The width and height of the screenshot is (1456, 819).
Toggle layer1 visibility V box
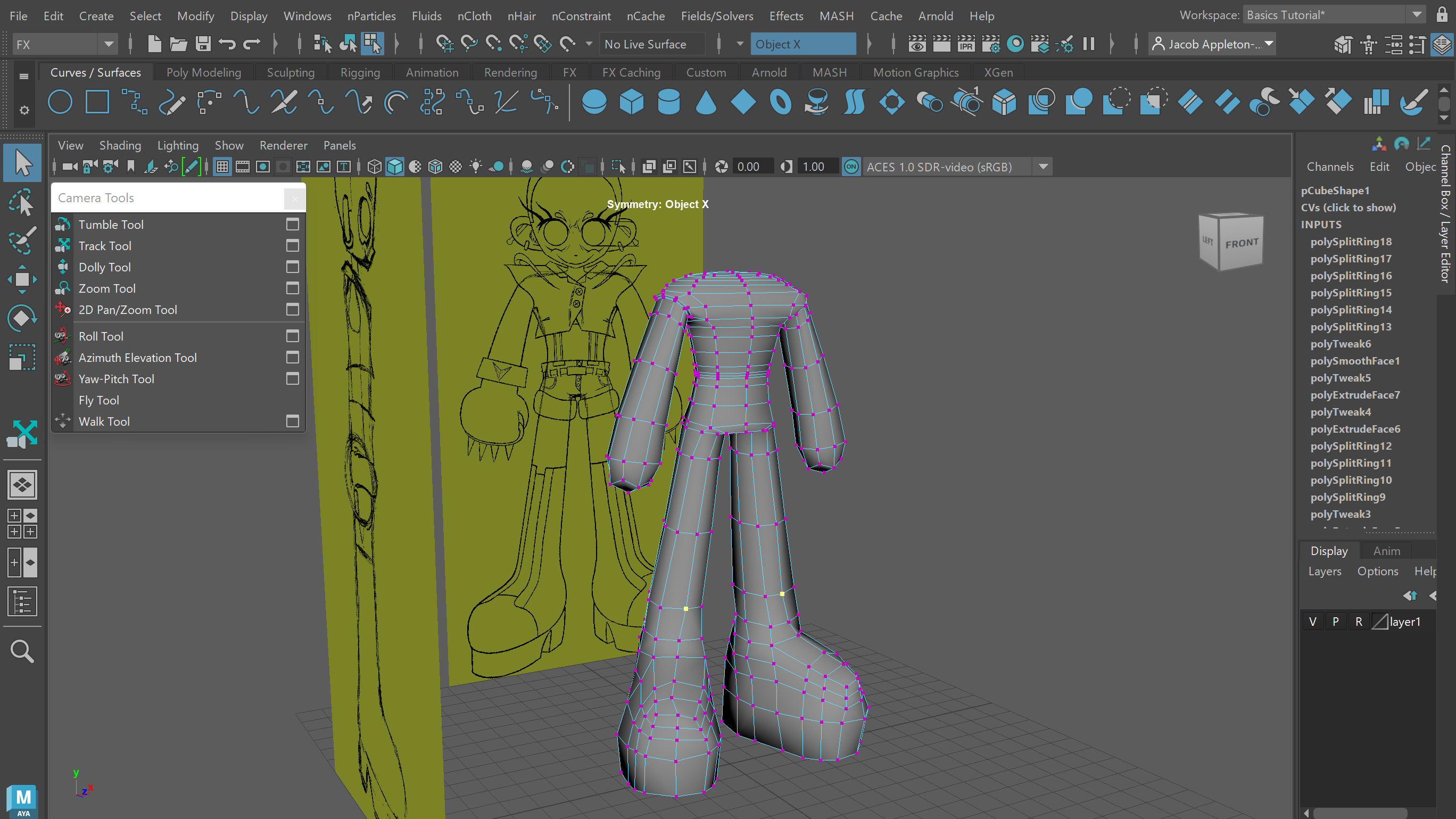click(x=1312, y=622)
